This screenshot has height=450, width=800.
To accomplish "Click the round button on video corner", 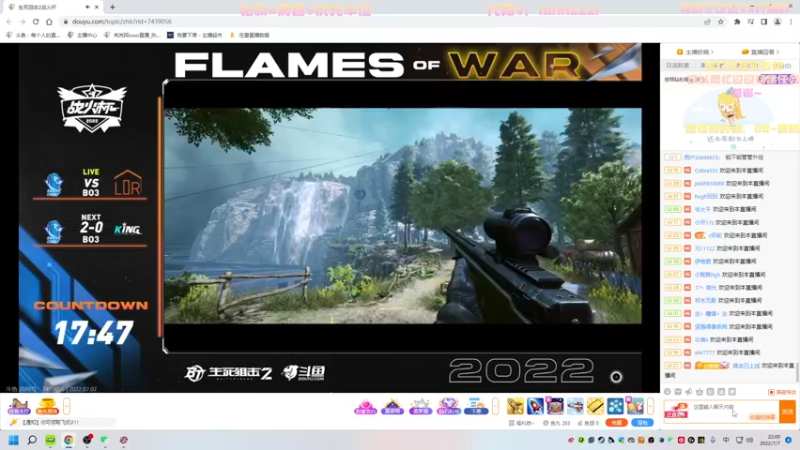I will (616, 377).
